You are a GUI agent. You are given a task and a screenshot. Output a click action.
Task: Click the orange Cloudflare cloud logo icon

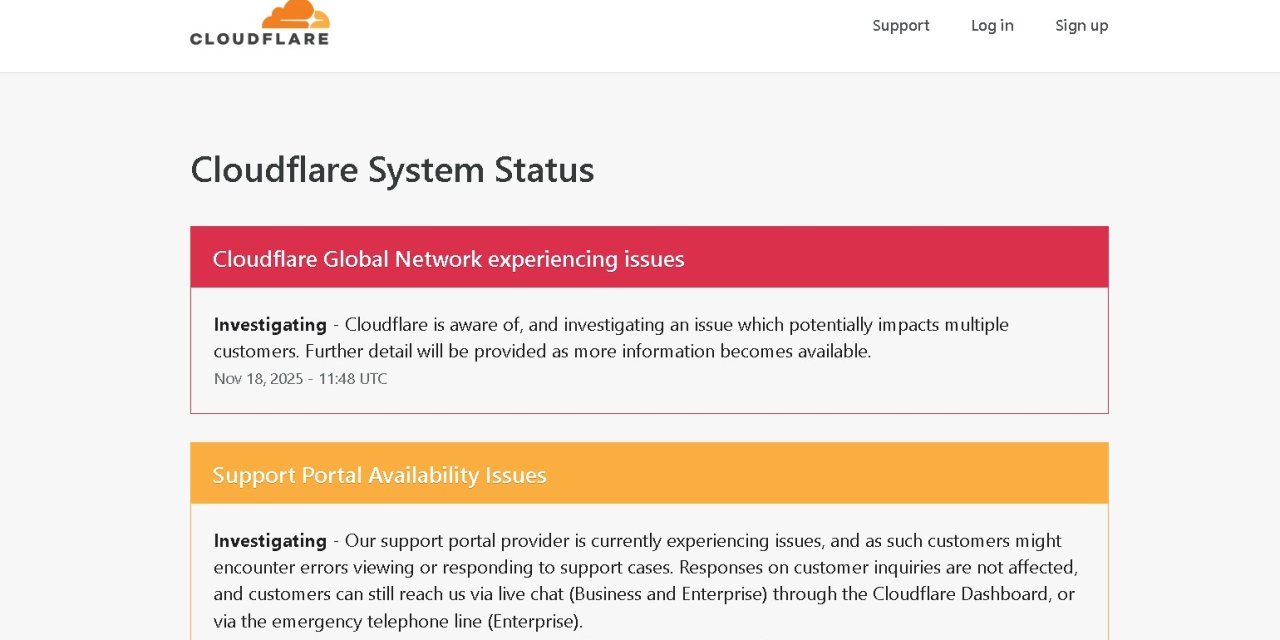(295, 13)
